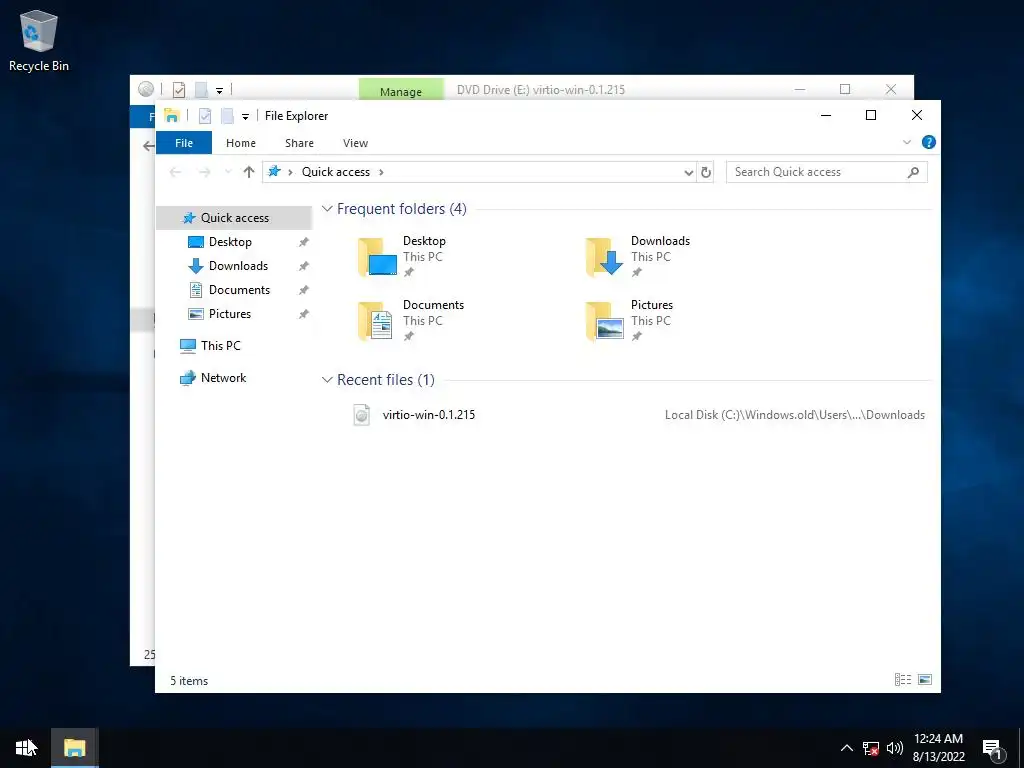Show hidden system tray icons
1024x768 pixels.
click(x=846, y=748)
